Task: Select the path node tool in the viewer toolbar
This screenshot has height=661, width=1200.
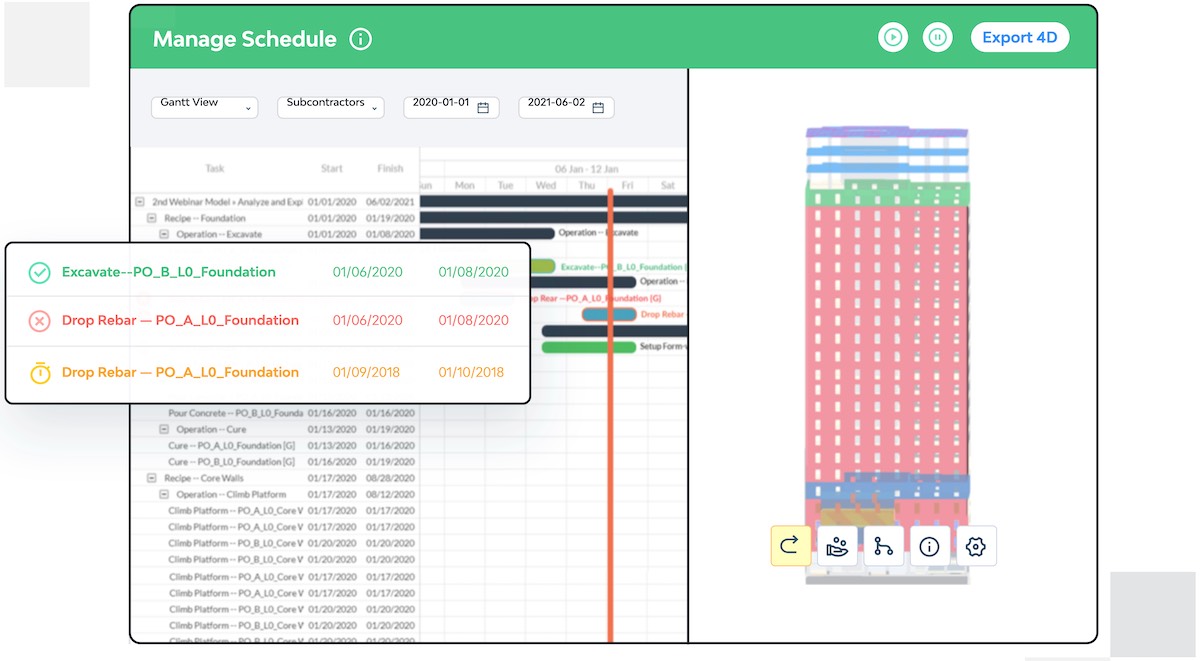Action: 883,546
